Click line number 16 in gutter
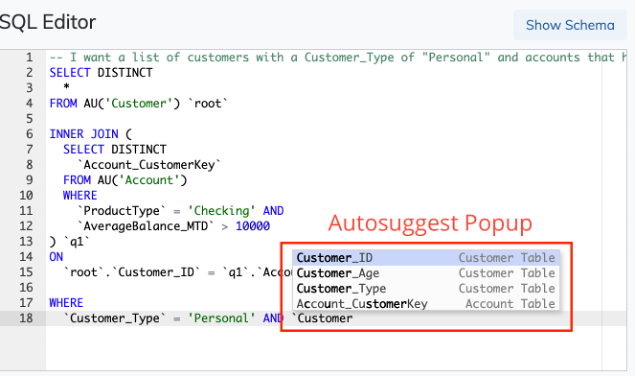The height and width of the screenshot is (376, 636). (26, 288)
